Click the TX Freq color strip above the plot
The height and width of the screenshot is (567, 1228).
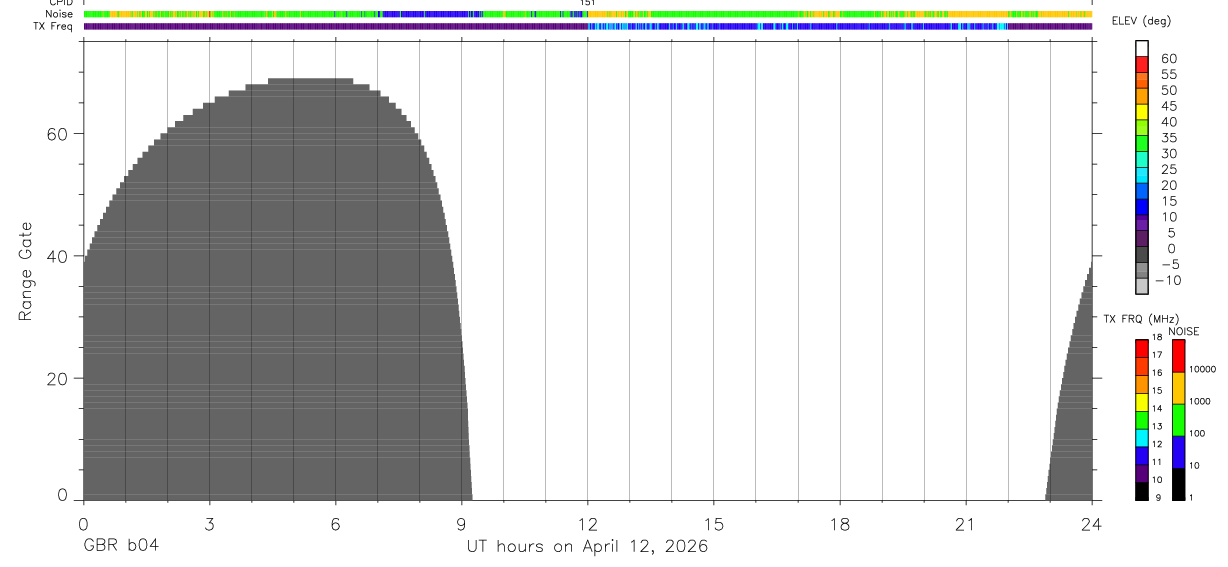coord(588,26)
